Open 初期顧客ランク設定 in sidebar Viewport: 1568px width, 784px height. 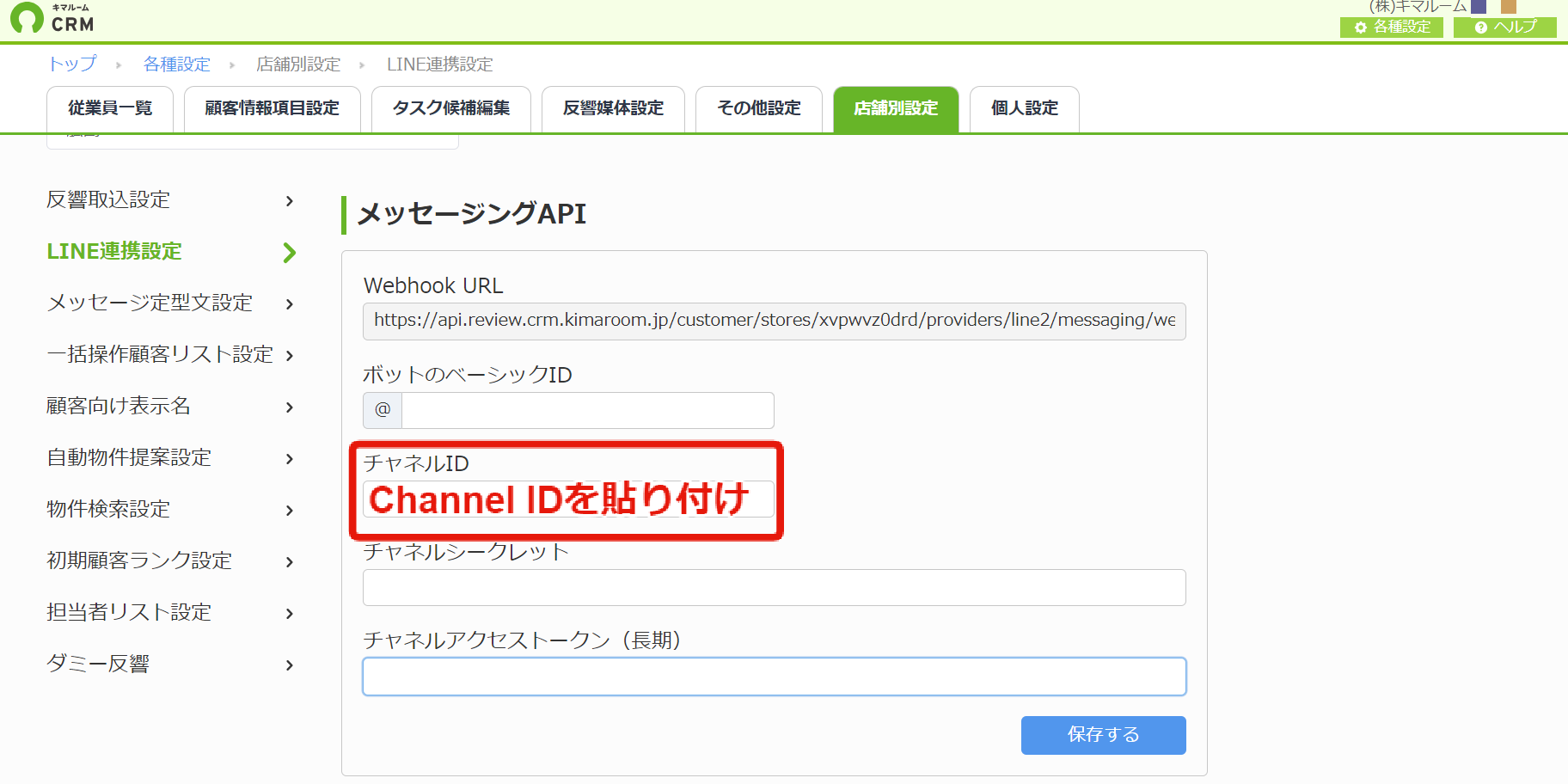(x=139, y=560)
